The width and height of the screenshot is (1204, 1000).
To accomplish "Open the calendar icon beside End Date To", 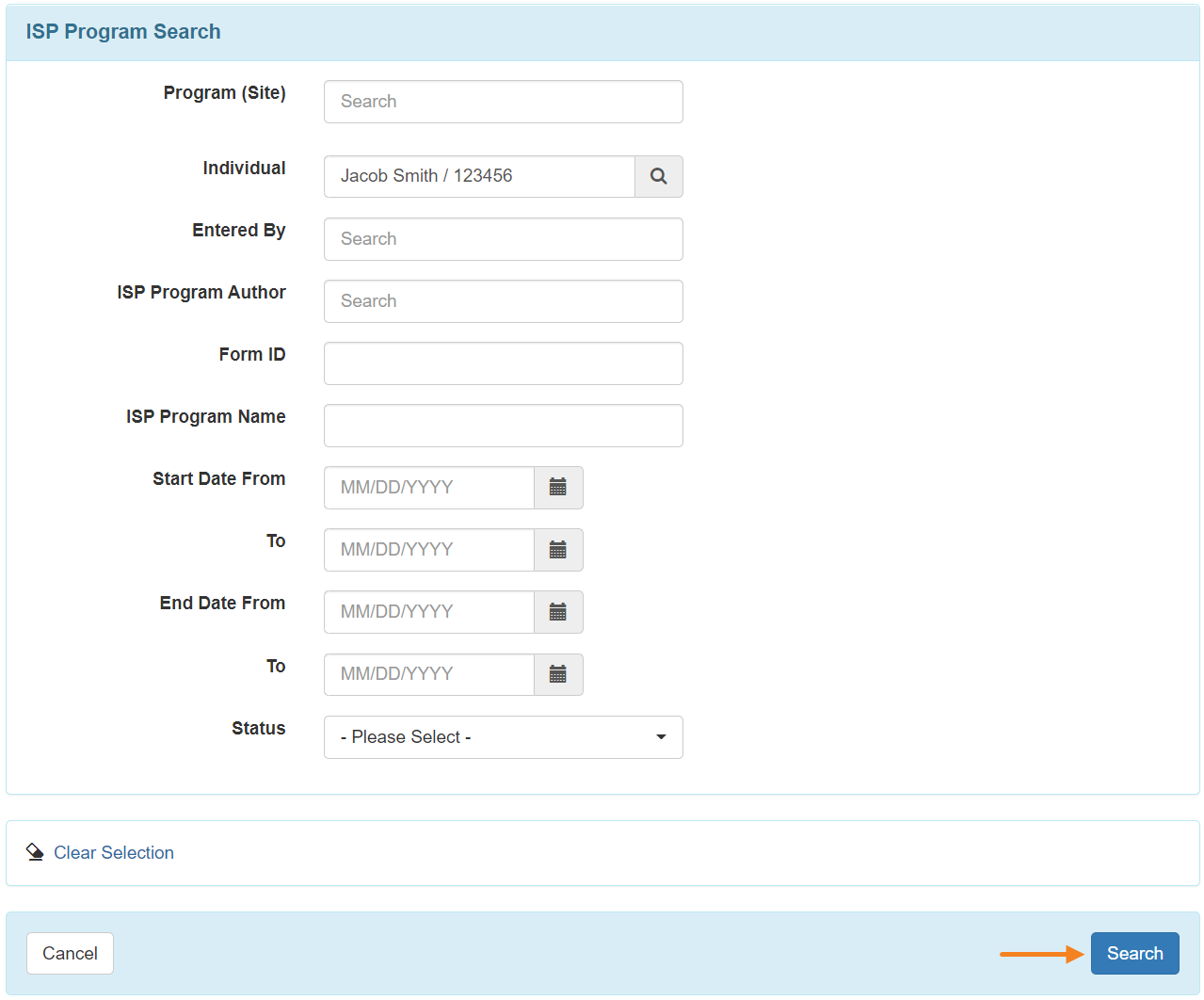I will click(x=557, y=674).
